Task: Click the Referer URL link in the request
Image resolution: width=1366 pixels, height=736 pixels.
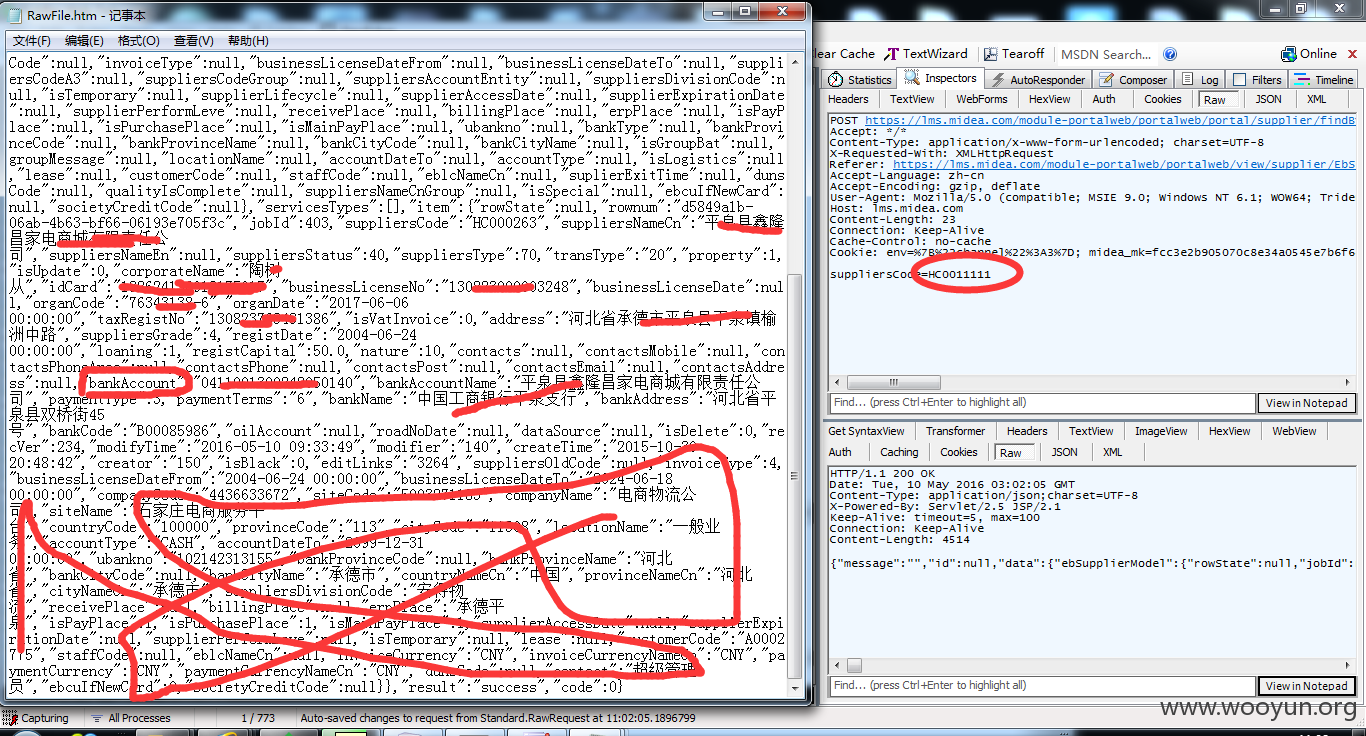Action: 1124,164
